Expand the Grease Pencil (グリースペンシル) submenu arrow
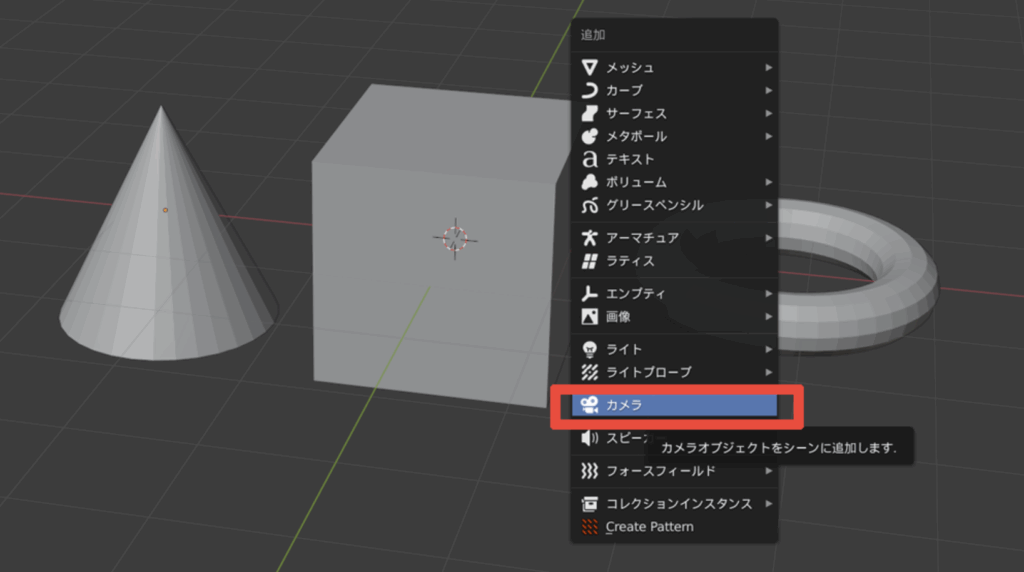Image resolution: width=1024 pixels, height=572 pixels. (768, 205)
